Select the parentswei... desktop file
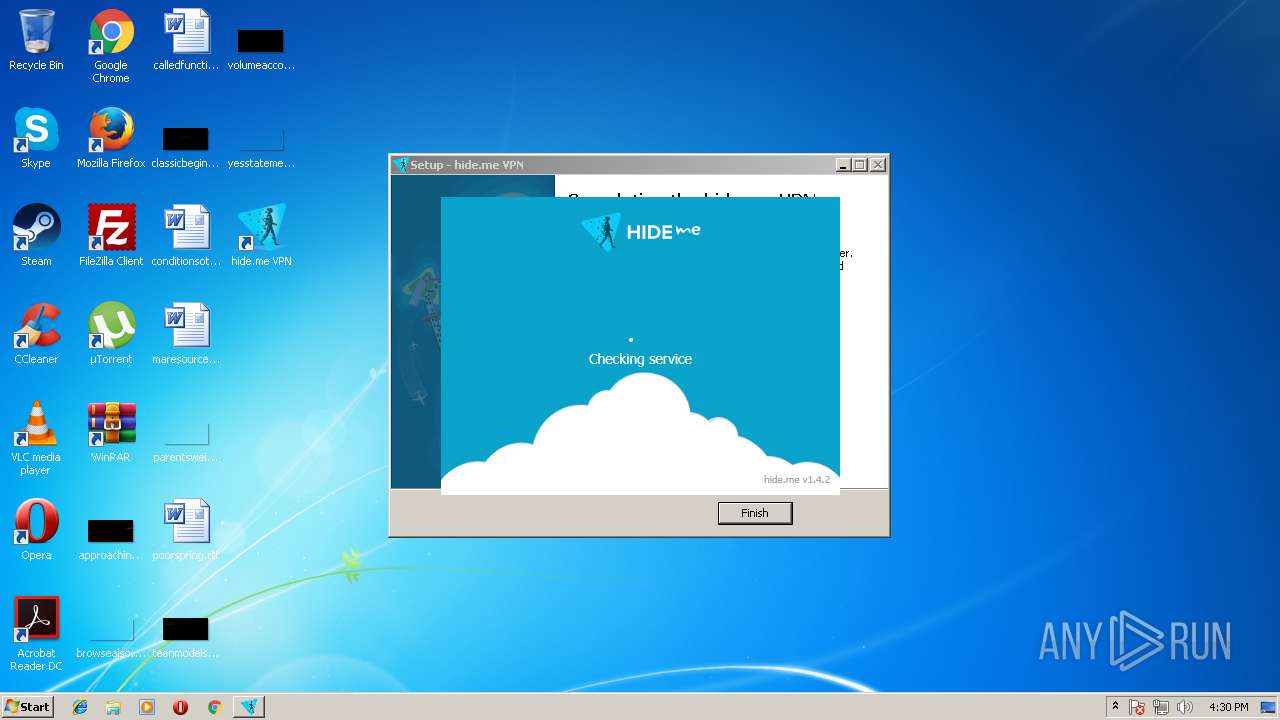The width and height of the screenshot is (1280, 720). click(185, 442)
